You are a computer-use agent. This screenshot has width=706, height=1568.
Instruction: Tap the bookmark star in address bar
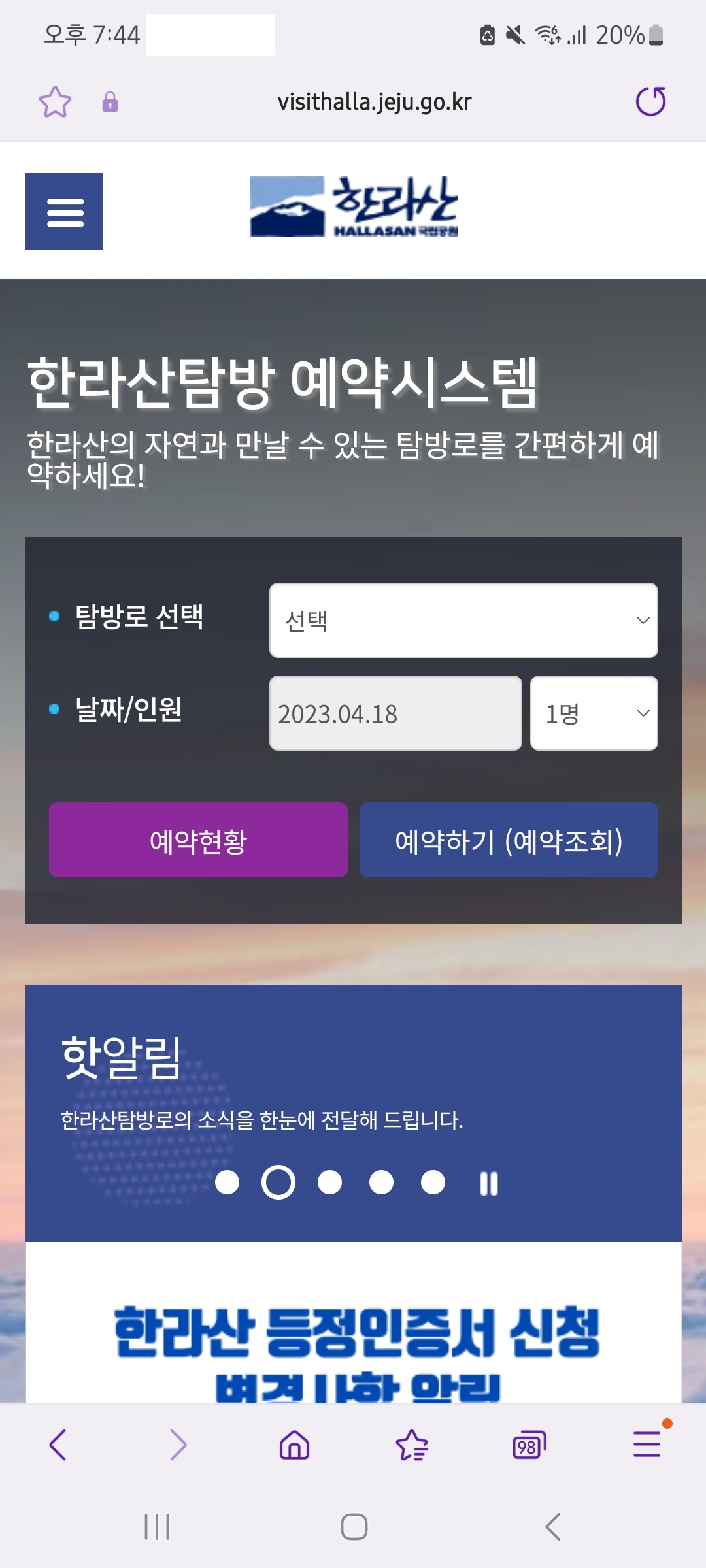pyautogui.click(x=55, y=102)
